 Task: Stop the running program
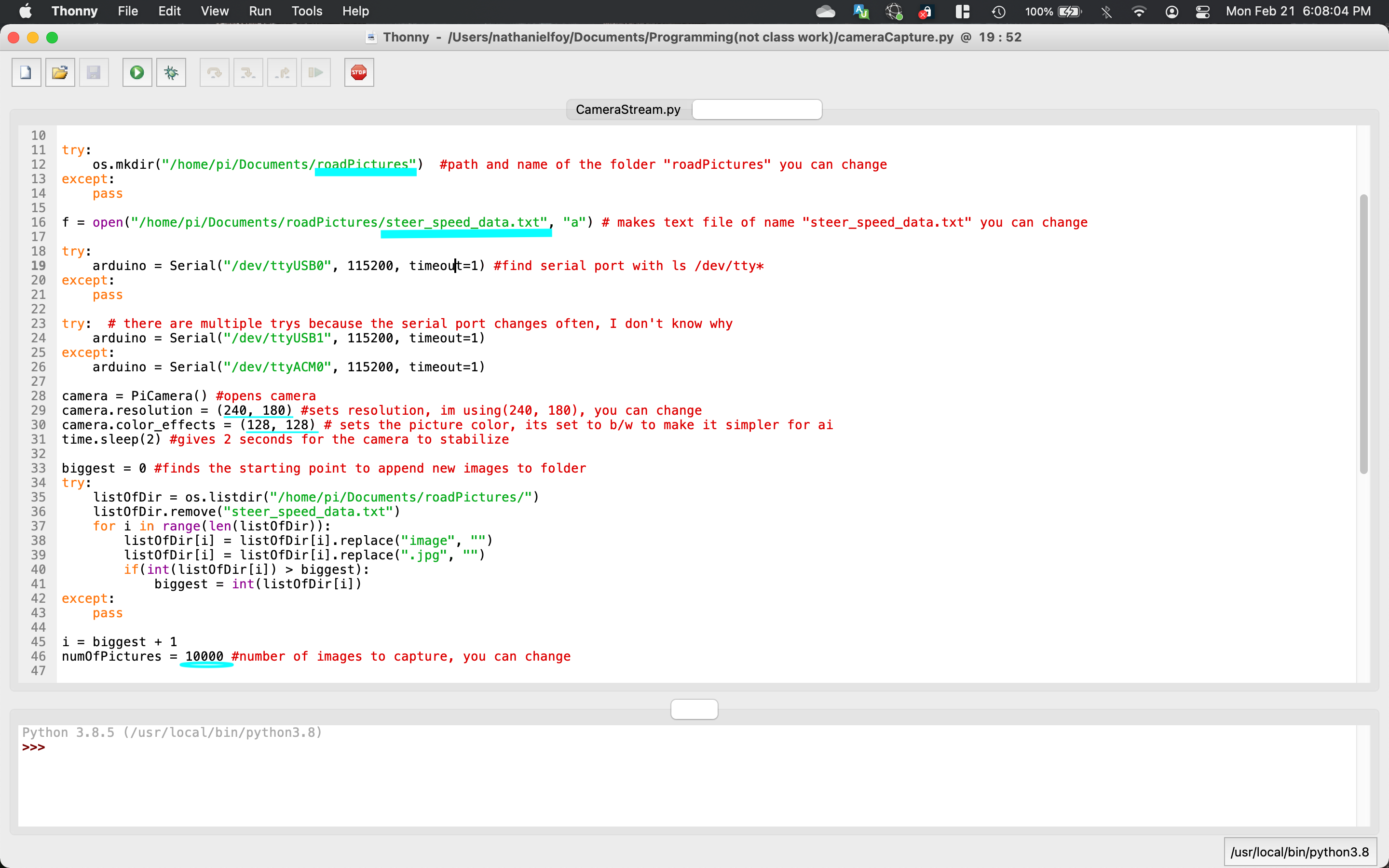359,72
